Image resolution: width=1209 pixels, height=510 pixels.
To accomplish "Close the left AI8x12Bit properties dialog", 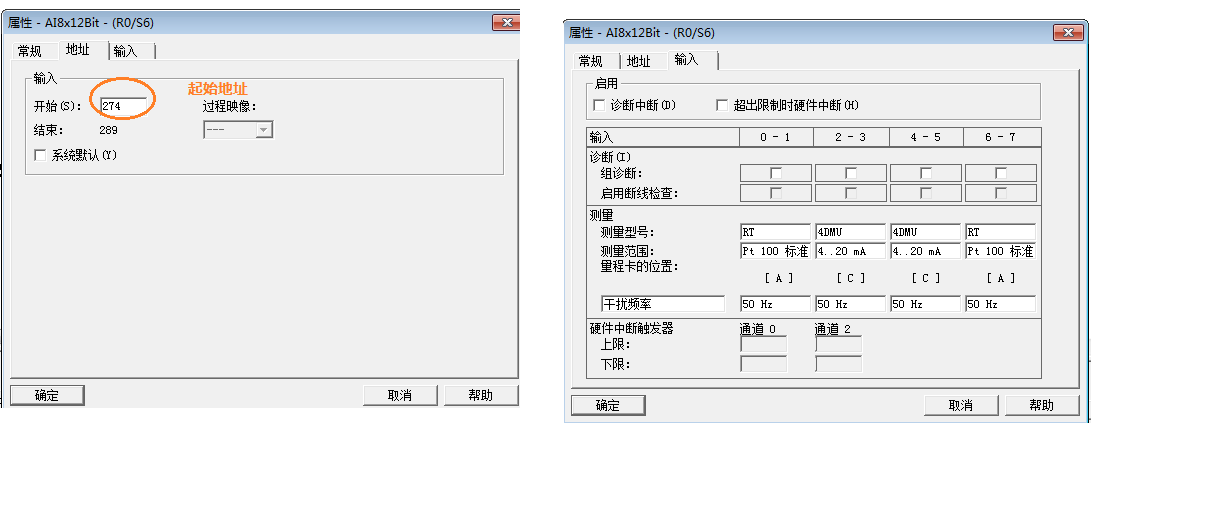I will coord(506,23).
